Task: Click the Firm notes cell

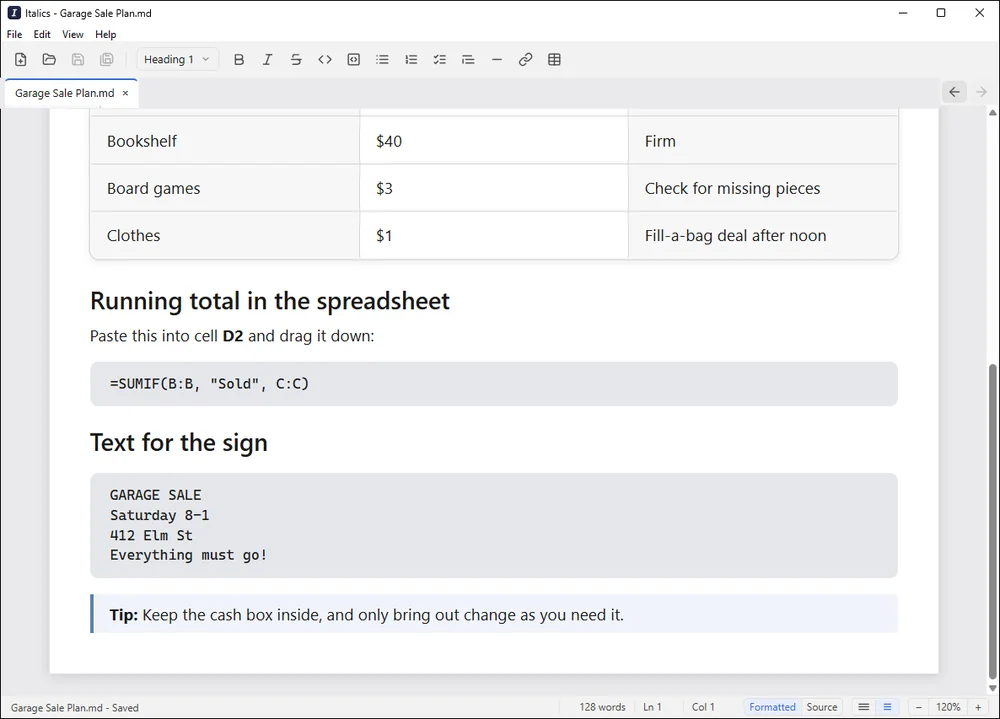Action: pos(763,141)
